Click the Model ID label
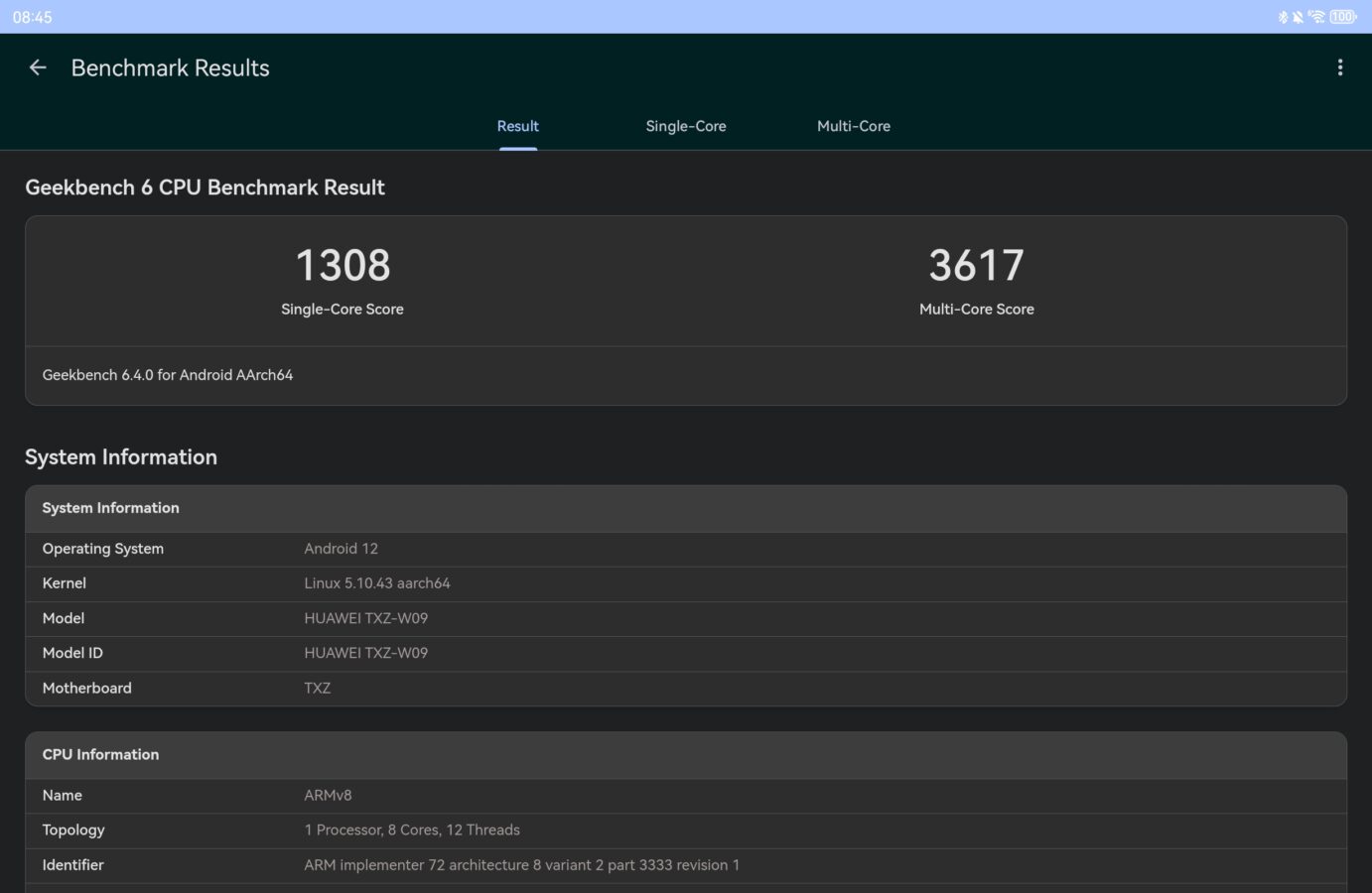 72,653
